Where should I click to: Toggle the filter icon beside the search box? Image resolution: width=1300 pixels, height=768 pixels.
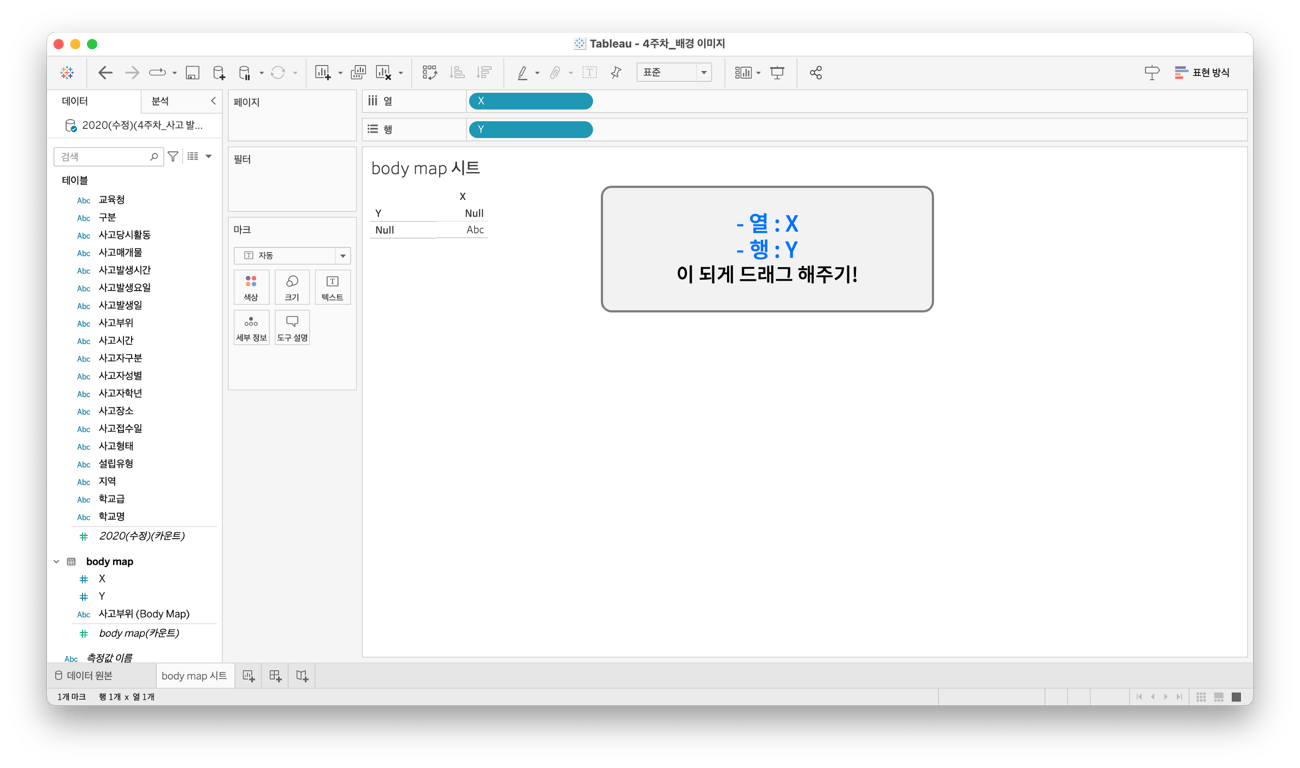[x=172, y=156]
